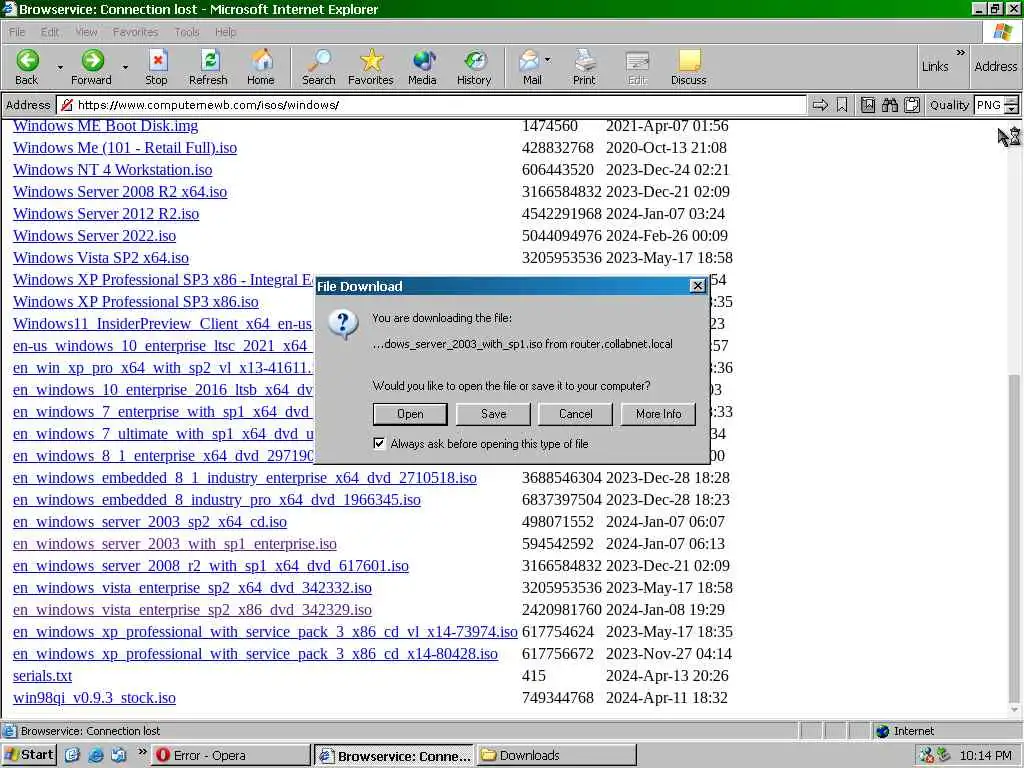This screenshot has width=1024, height=768.
Task: Click the Internet zone globe icon
Action: (x=883, y=731)
